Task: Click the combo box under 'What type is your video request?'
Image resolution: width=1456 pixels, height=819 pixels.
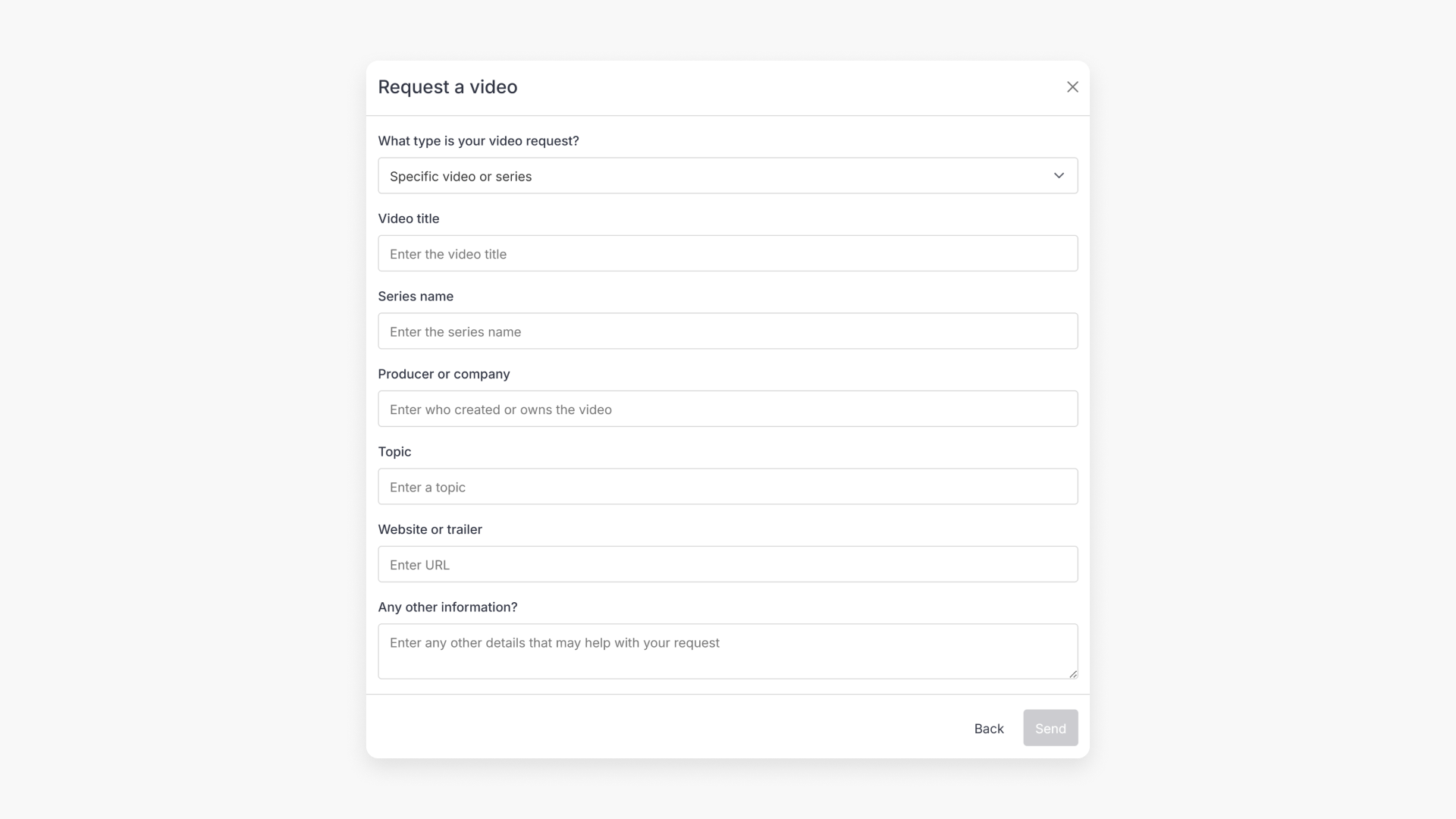Action: tap(727, 175)
